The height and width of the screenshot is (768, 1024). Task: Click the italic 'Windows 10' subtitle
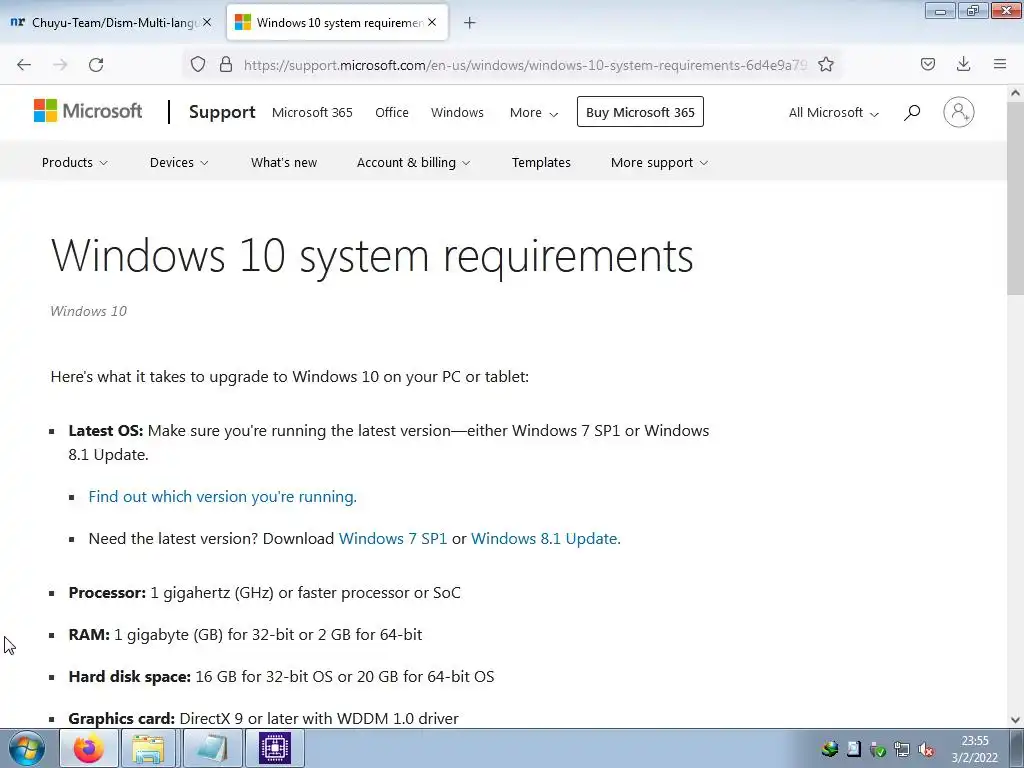pos(89,312)
